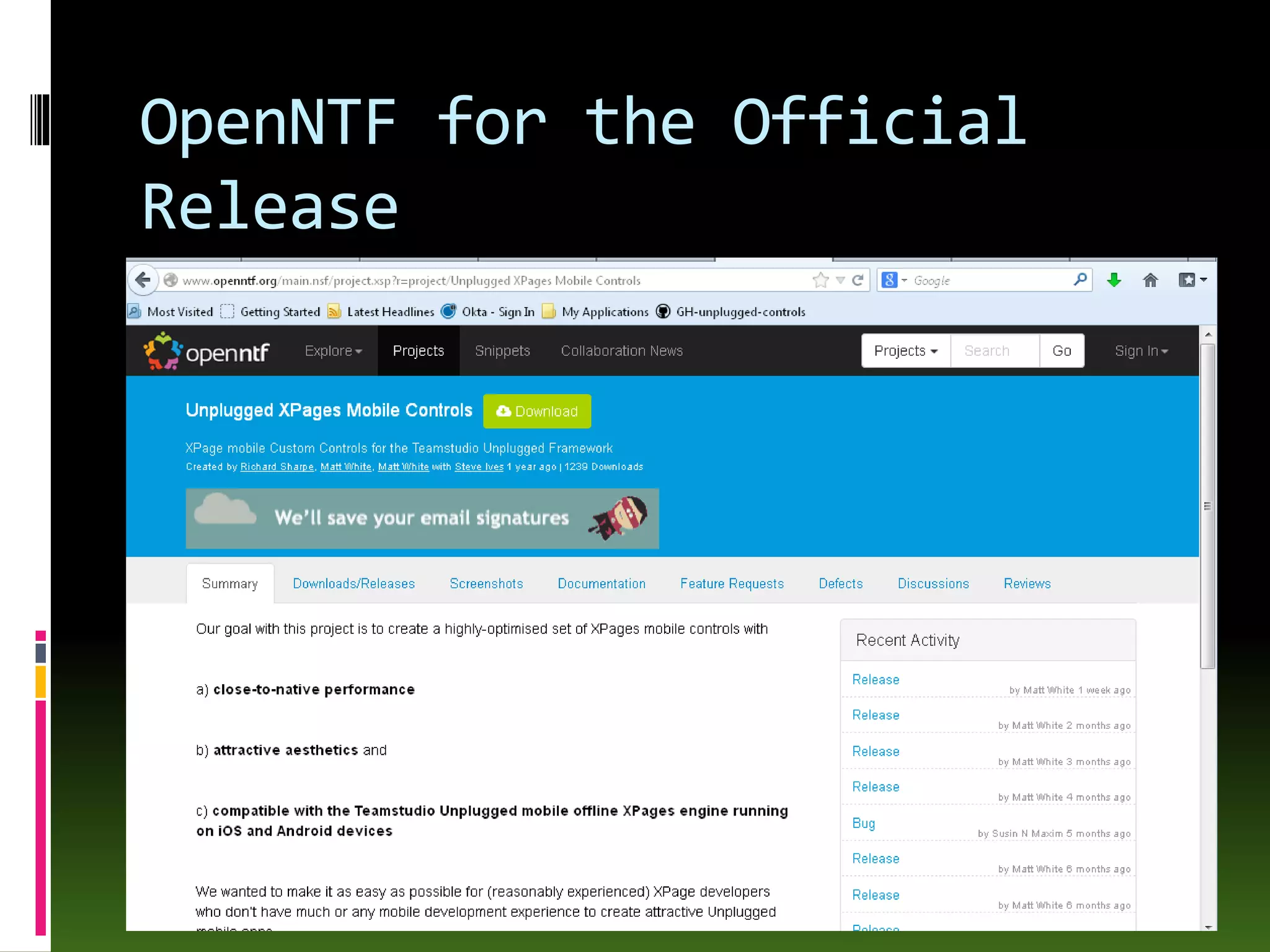Open the Defects tab
The image size is (1270, 952).
coord(840,583)
